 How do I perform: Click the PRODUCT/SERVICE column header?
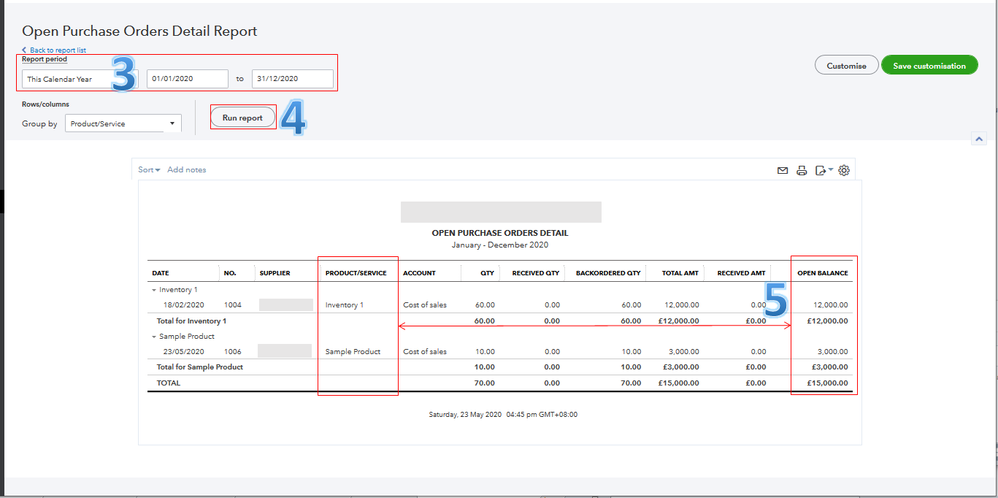coord(356,273)
